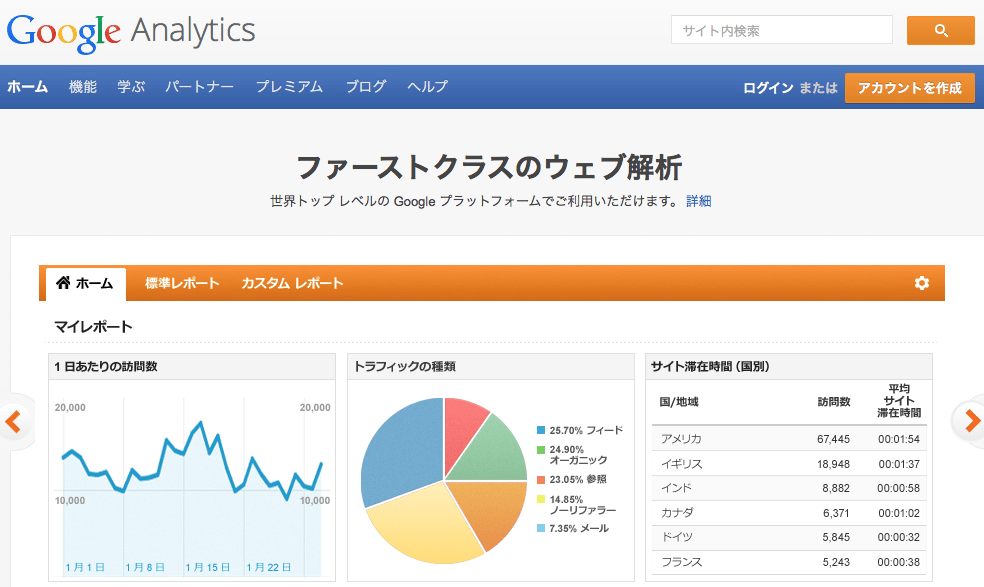
Task: Open the settings gear on the report bar
Action: point(920,283)
